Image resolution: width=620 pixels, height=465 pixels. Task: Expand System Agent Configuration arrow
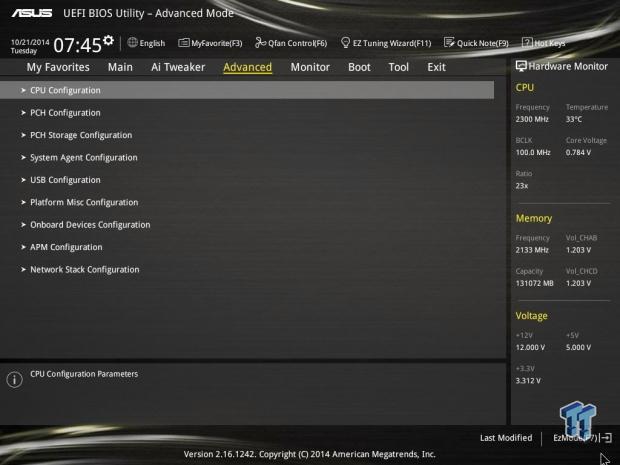23,157
